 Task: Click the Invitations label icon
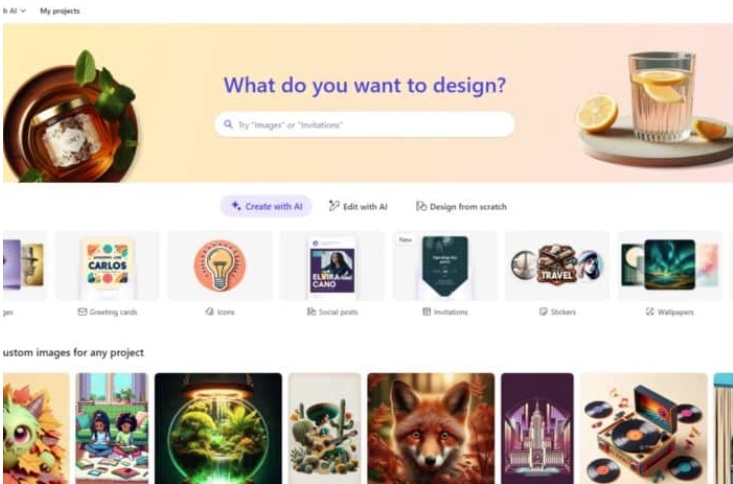[x=426, y=312]
